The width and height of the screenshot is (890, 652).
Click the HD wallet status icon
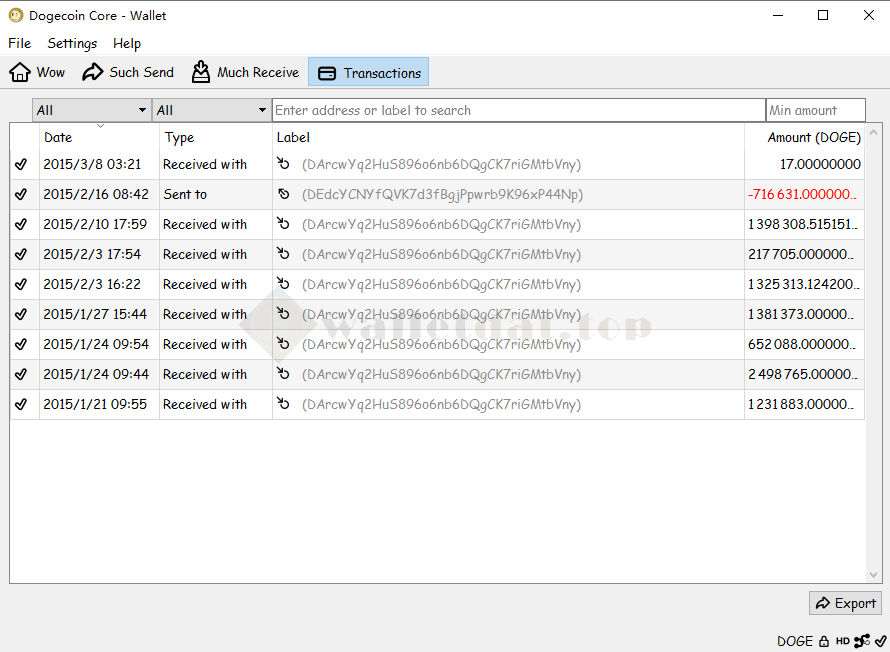(843, 641)
